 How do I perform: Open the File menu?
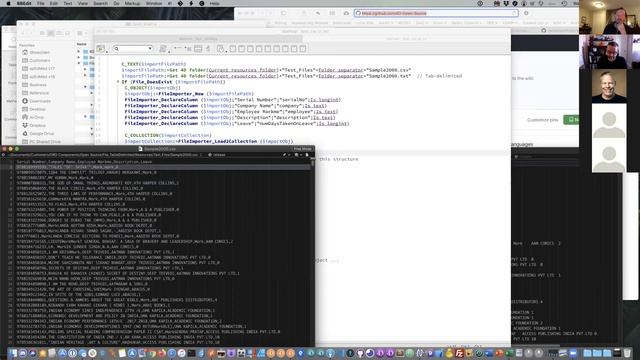(x=41, y=3)
